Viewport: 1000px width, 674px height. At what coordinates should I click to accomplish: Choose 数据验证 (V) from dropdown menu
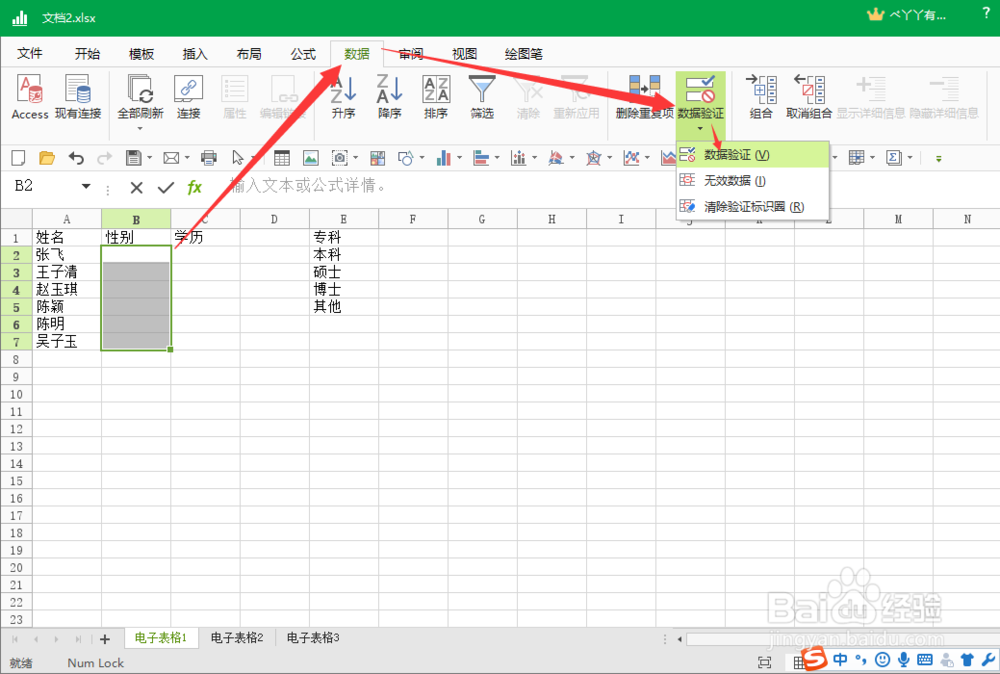tap(753, 155)
